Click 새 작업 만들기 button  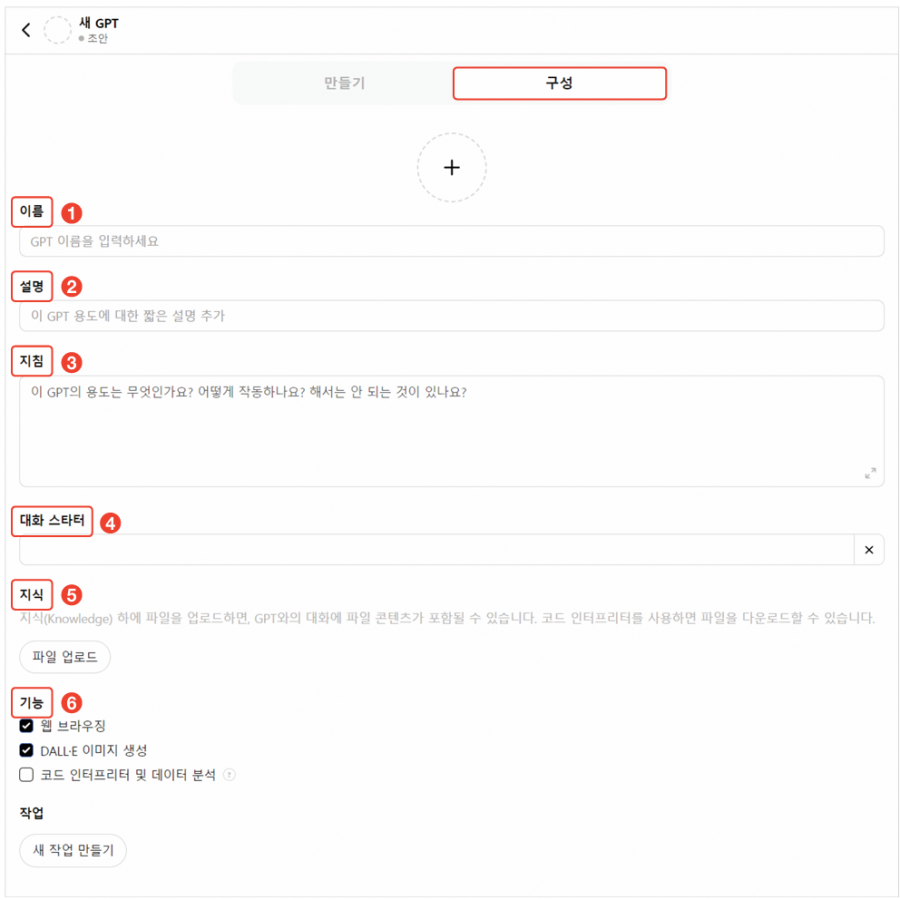click(73, 850)
